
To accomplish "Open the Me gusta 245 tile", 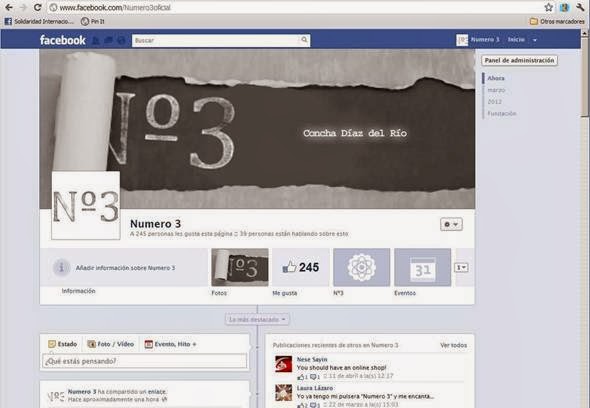I will pyautogui.click(x=301, y=267).
